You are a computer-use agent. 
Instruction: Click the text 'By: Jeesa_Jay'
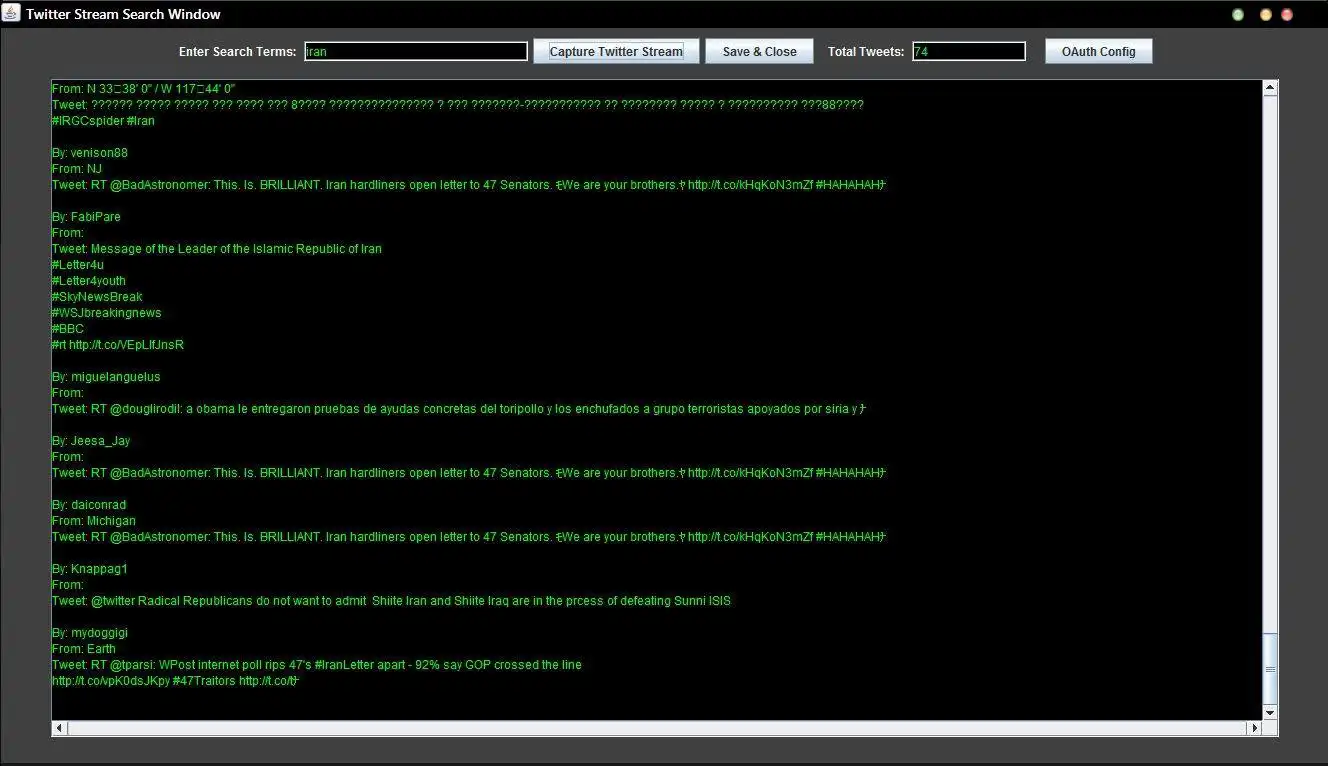(x=91, y=441)
